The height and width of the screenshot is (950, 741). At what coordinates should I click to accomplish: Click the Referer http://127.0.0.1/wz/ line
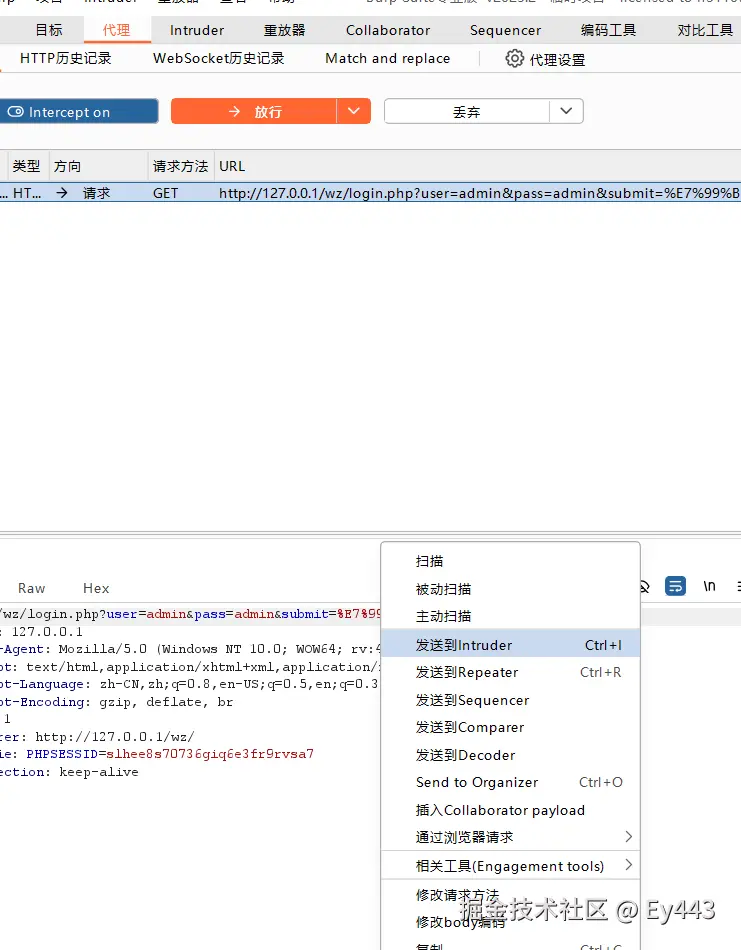97,737
